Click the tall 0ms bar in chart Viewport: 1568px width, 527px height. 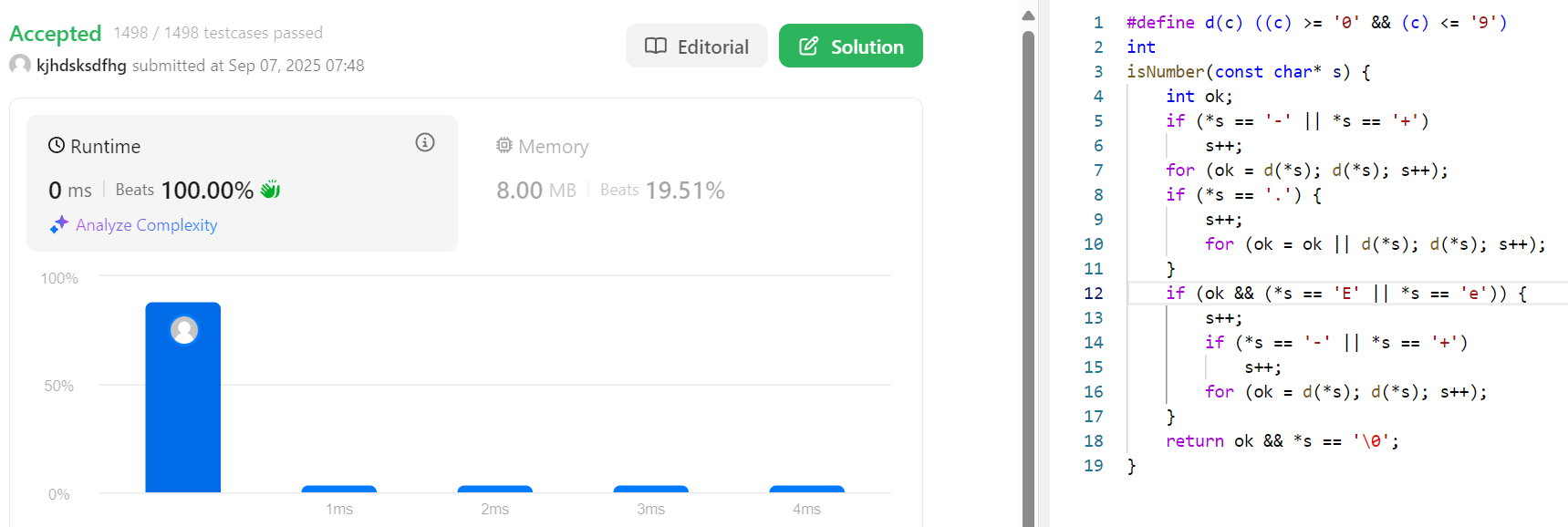[182, 398]
